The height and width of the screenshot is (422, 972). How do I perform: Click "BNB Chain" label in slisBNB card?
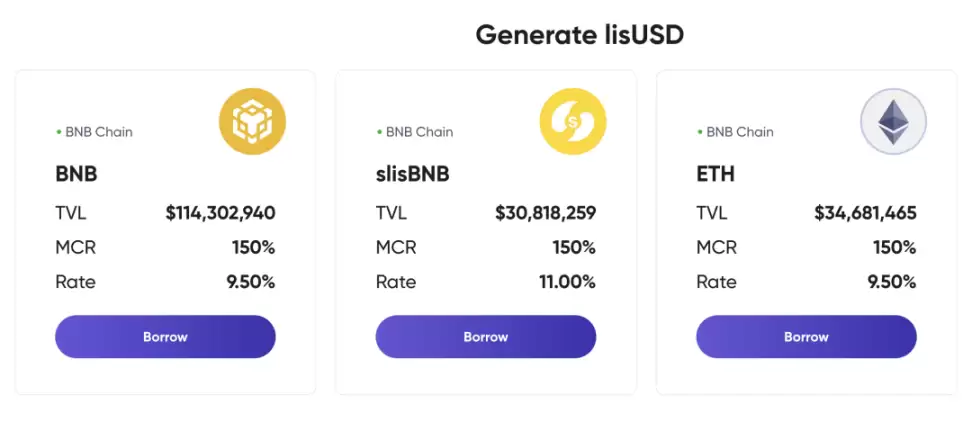[x=419, y=132]
